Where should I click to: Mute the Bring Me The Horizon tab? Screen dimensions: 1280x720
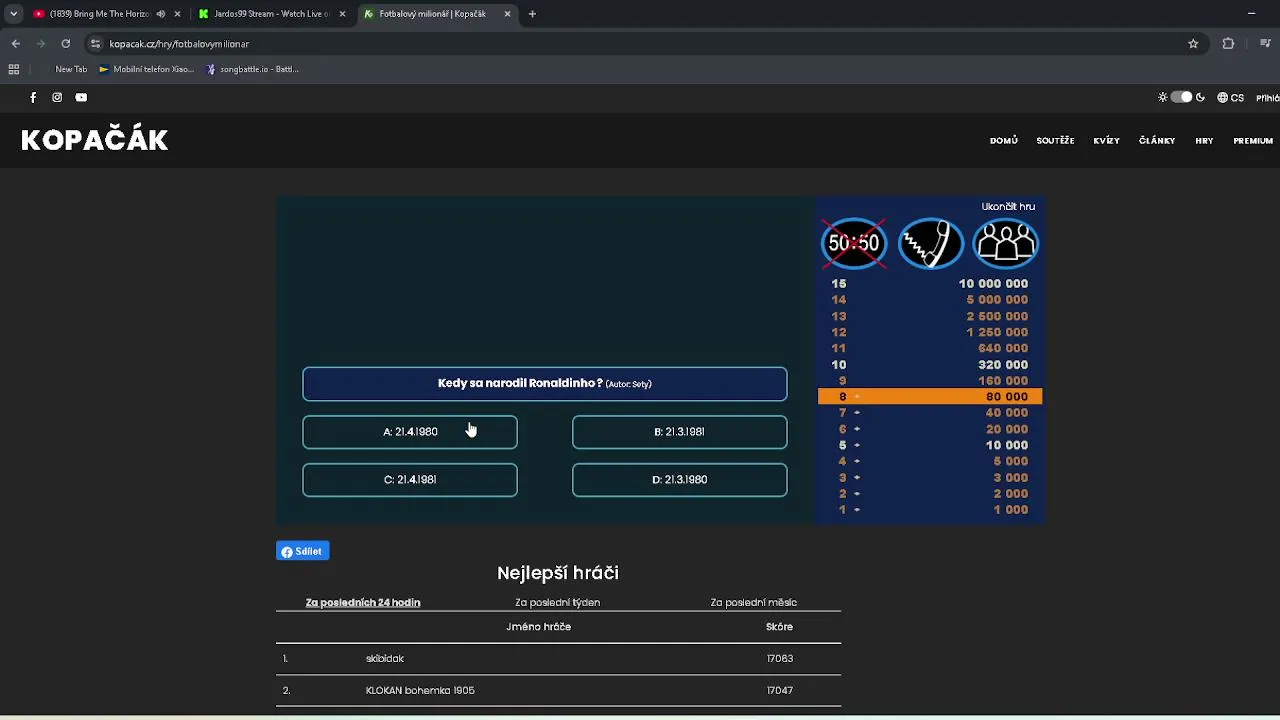click(x=160, y=14)
